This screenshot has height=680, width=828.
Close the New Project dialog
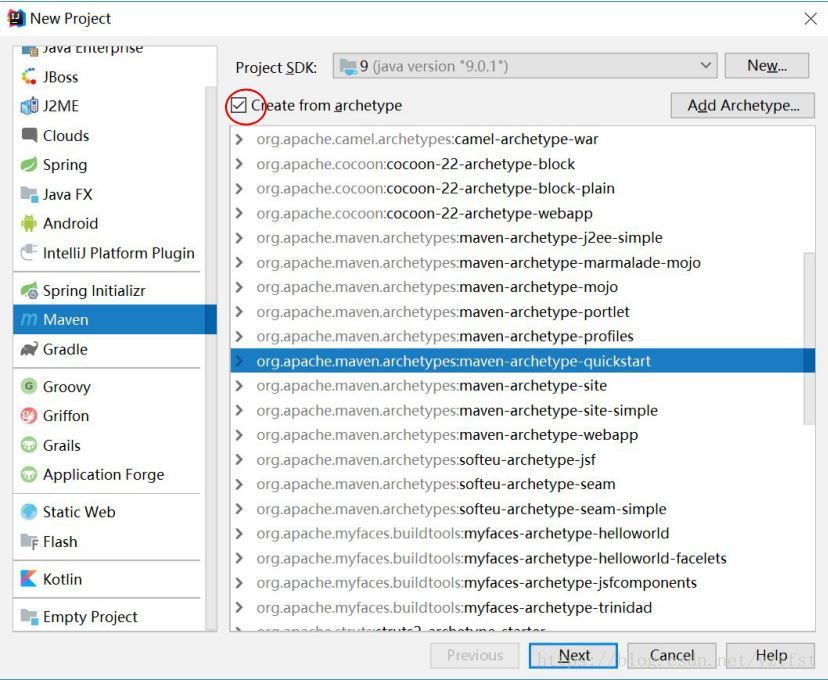coord(811,19)
